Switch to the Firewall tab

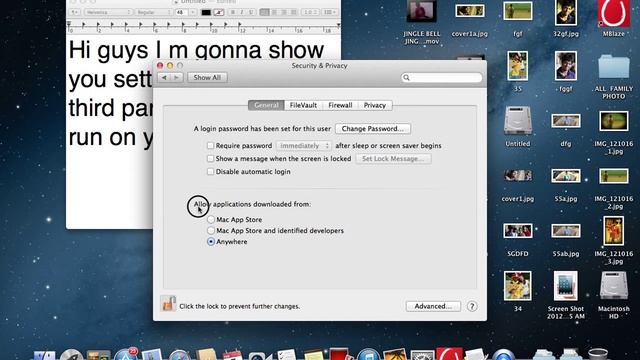tap(340, 105)
